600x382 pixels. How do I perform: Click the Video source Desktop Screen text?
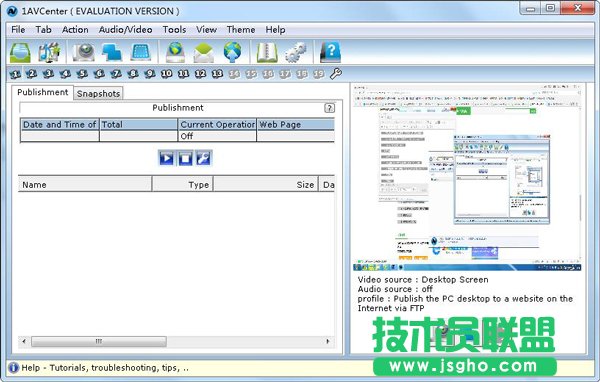point(423,279)
